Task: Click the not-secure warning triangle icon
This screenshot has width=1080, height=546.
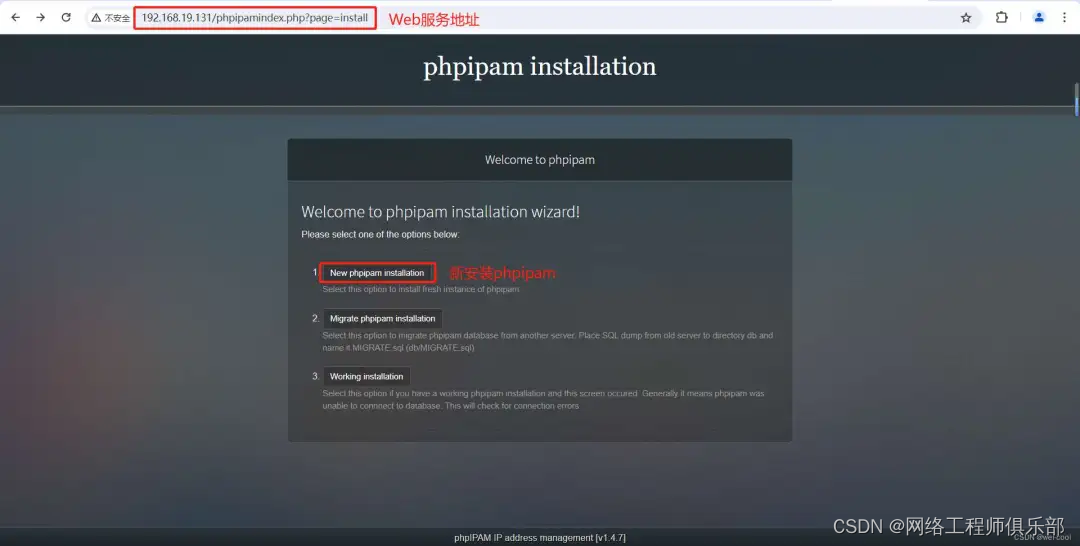Action: (96, 18)
